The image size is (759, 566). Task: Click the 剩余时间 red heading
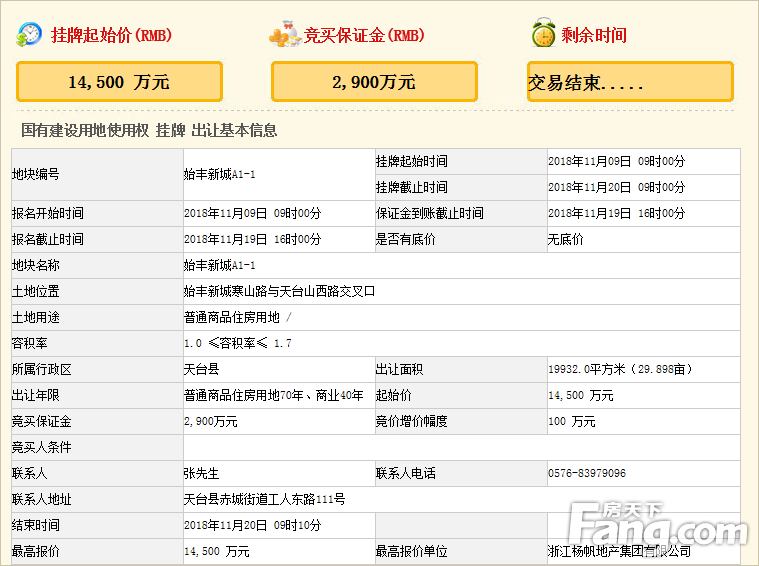point(594,36)
